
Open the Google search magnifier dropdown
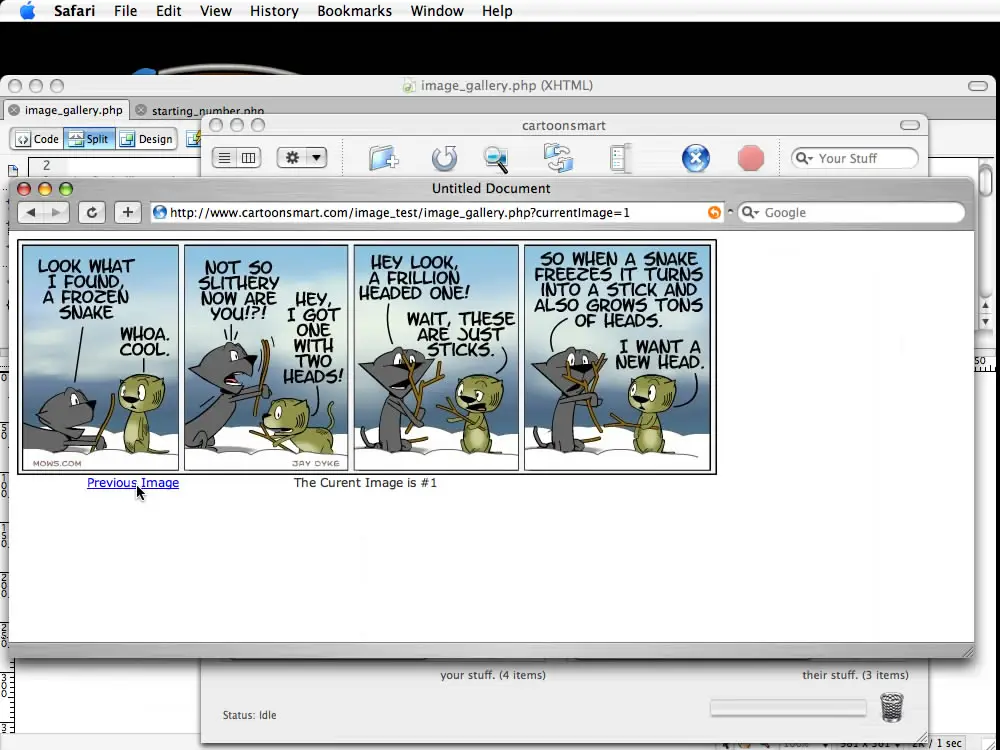pyautogui.click(x=750, y=212)
